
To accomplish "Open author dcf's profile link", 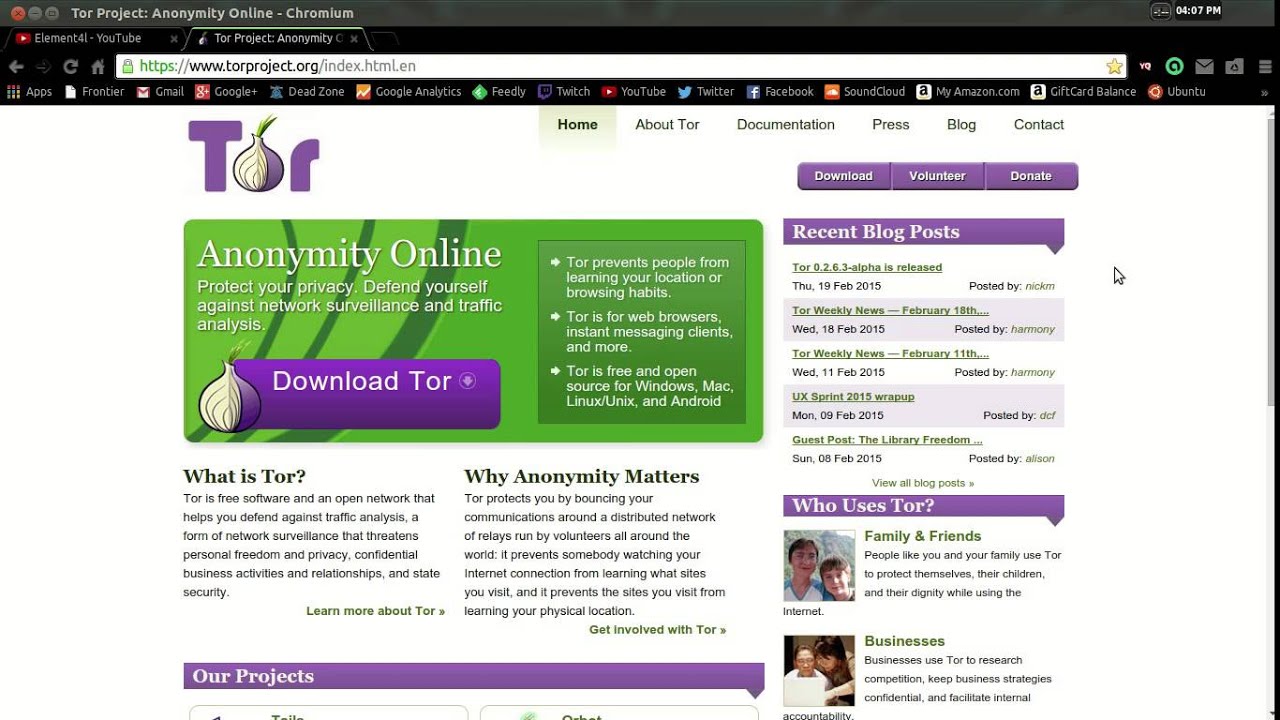I will pos(1047,415).
